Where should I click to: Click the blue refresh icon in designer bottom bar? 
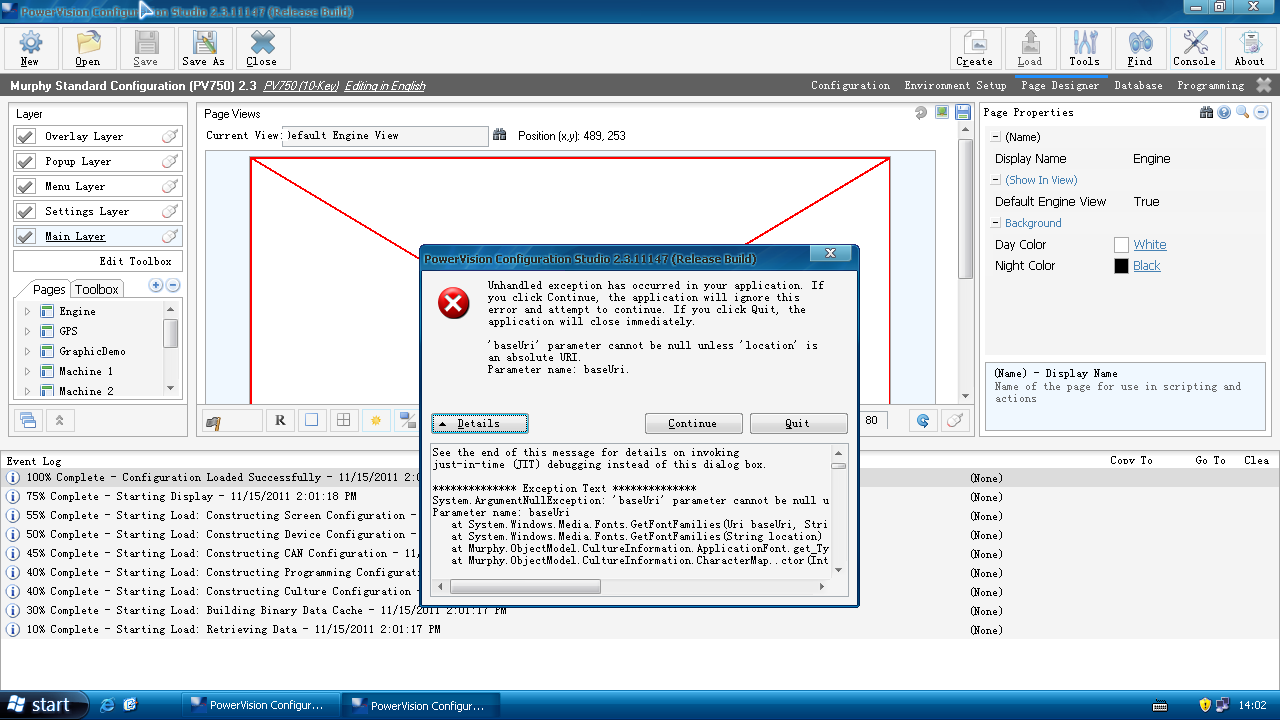[923, 420]
